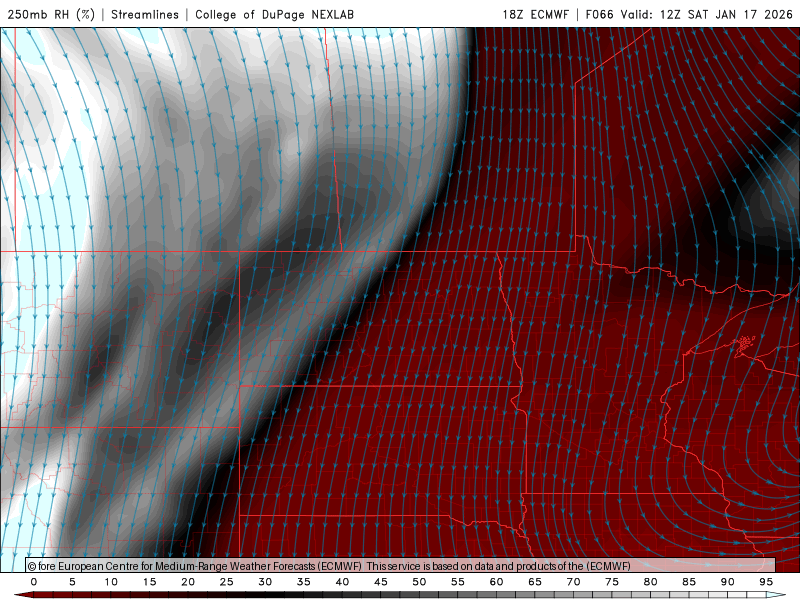Click the "20" value on the color scale

click(188, 582)
